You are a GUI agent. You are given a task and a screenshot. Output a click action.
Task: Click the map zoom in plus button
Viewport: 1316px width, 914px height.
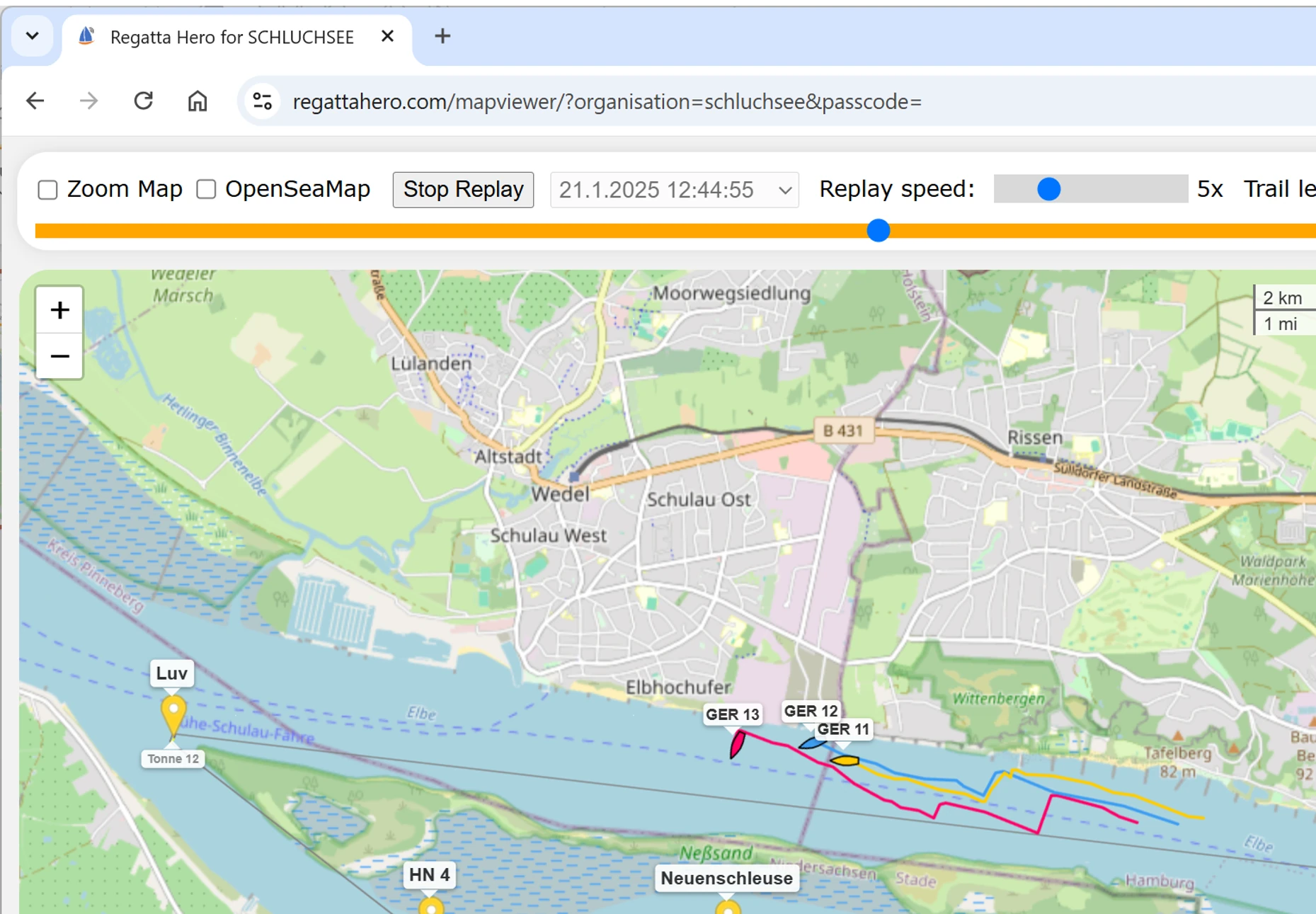(x=59, y=310)
